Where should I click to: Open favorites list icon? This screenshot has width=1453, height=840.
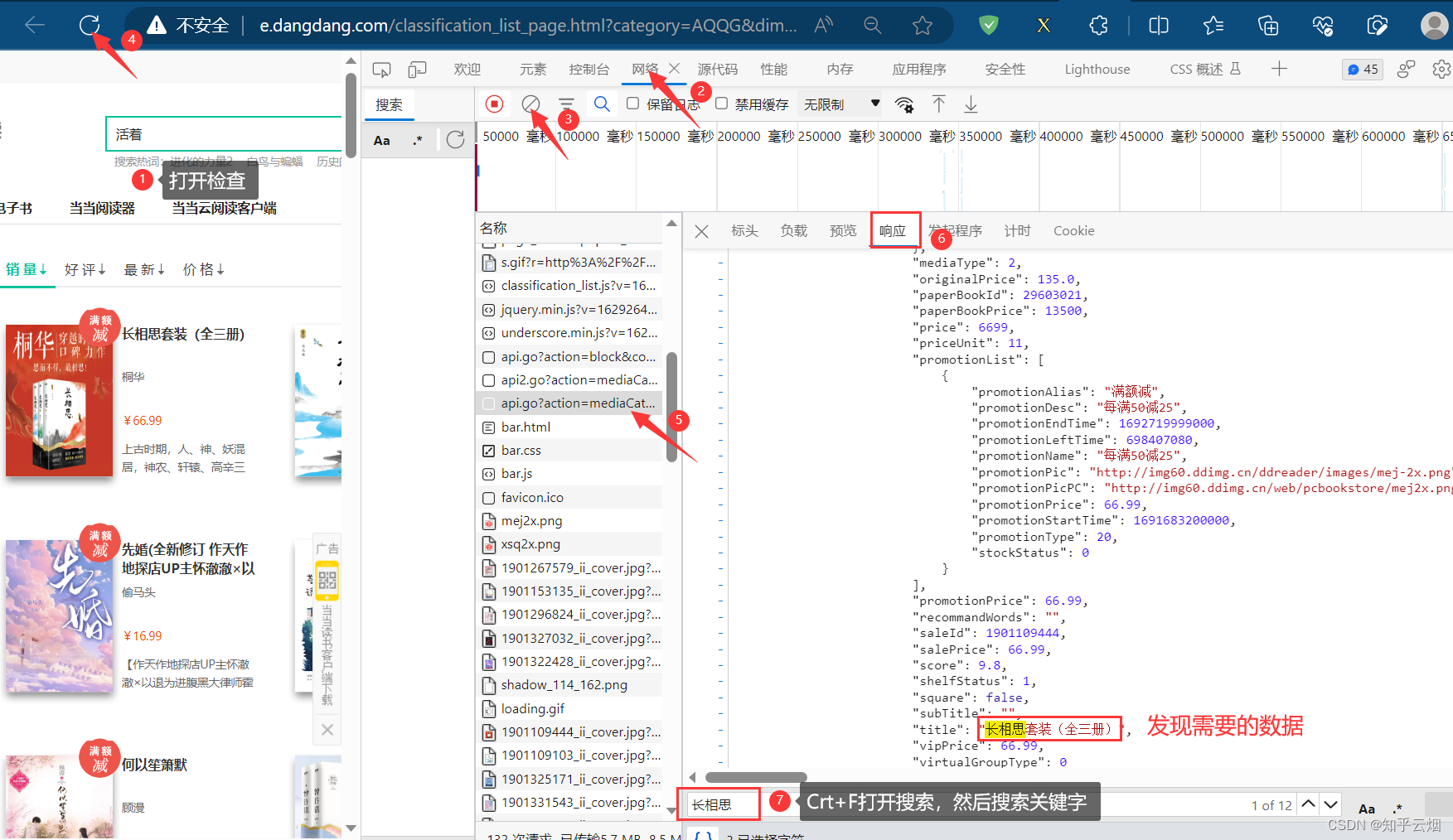coord(1213,25)
